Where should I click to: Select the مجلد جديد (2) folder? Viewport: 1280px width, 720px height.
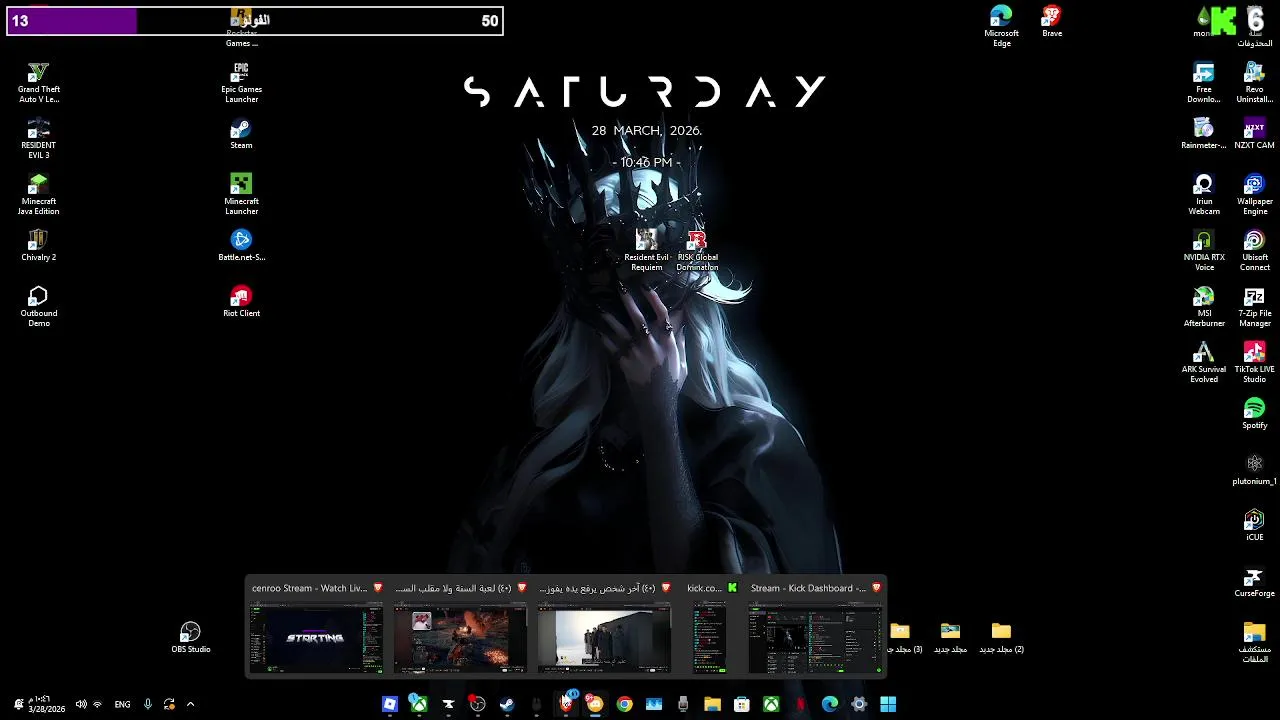tap(1001, 638)
